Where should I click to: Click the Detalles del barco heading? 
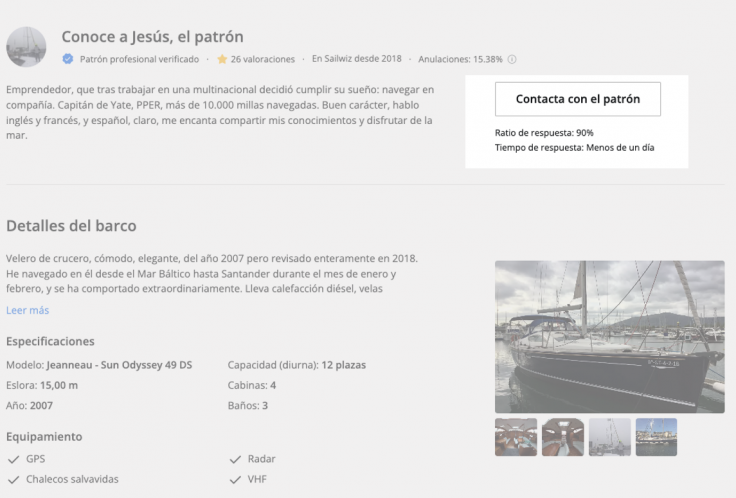(x=71, y=226)
